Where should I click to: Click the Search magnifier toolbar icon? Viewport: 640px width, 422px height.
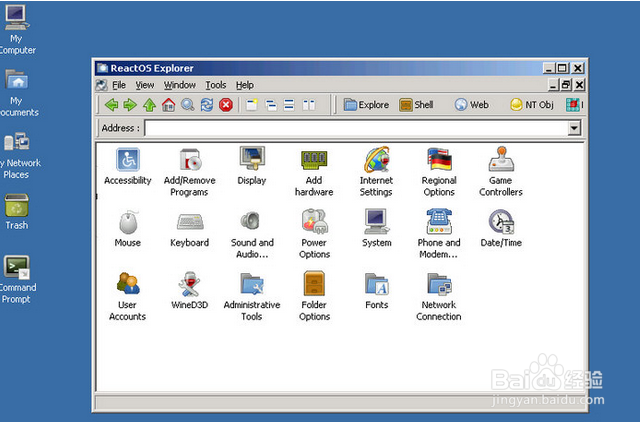point(187,105)
